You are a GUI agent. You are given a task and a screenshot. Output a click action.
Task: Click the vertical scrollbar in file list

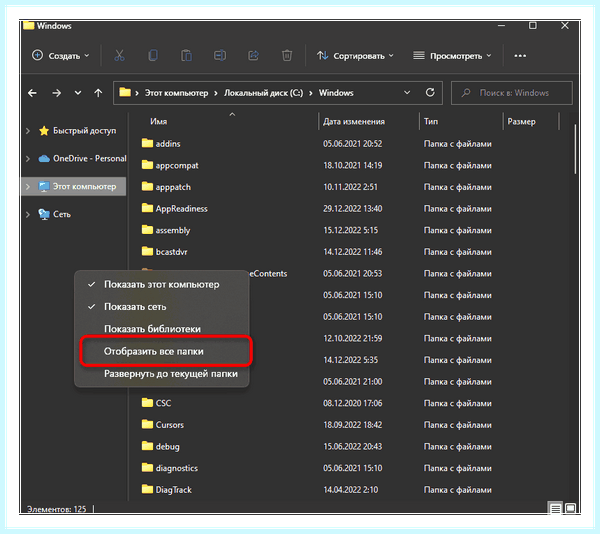575,149
